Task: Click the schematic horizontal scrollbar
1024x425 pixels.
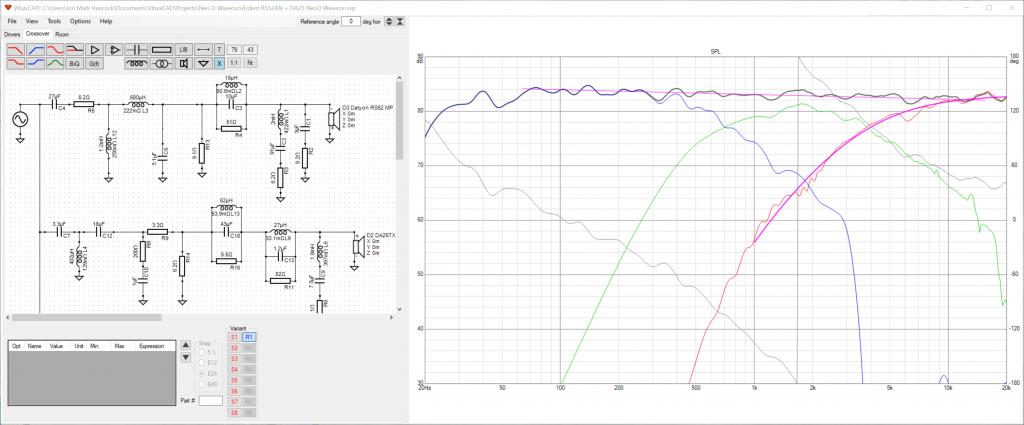Action: (199, 317)
